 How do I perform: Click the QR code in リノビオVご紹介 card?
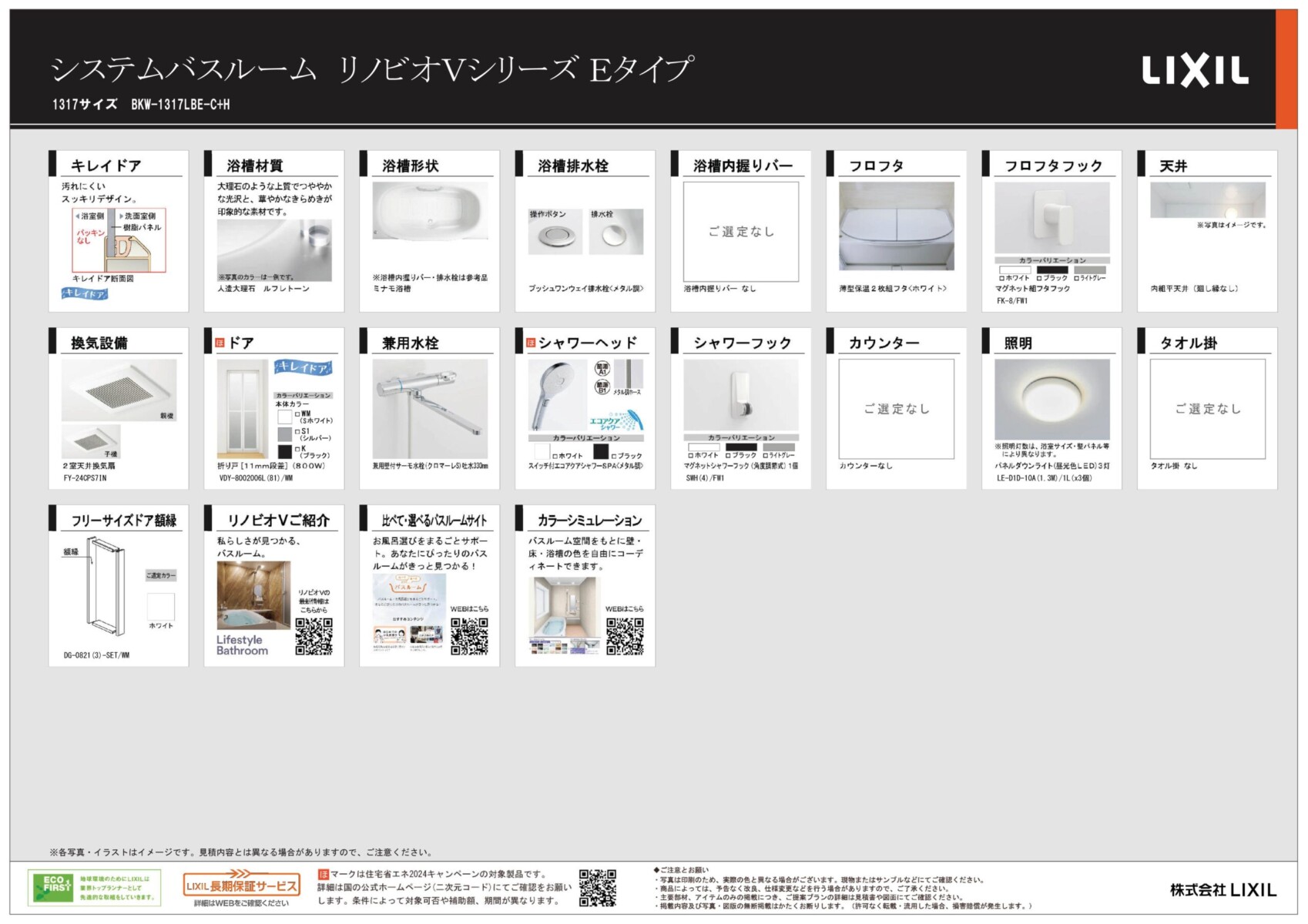click(314, 636)
